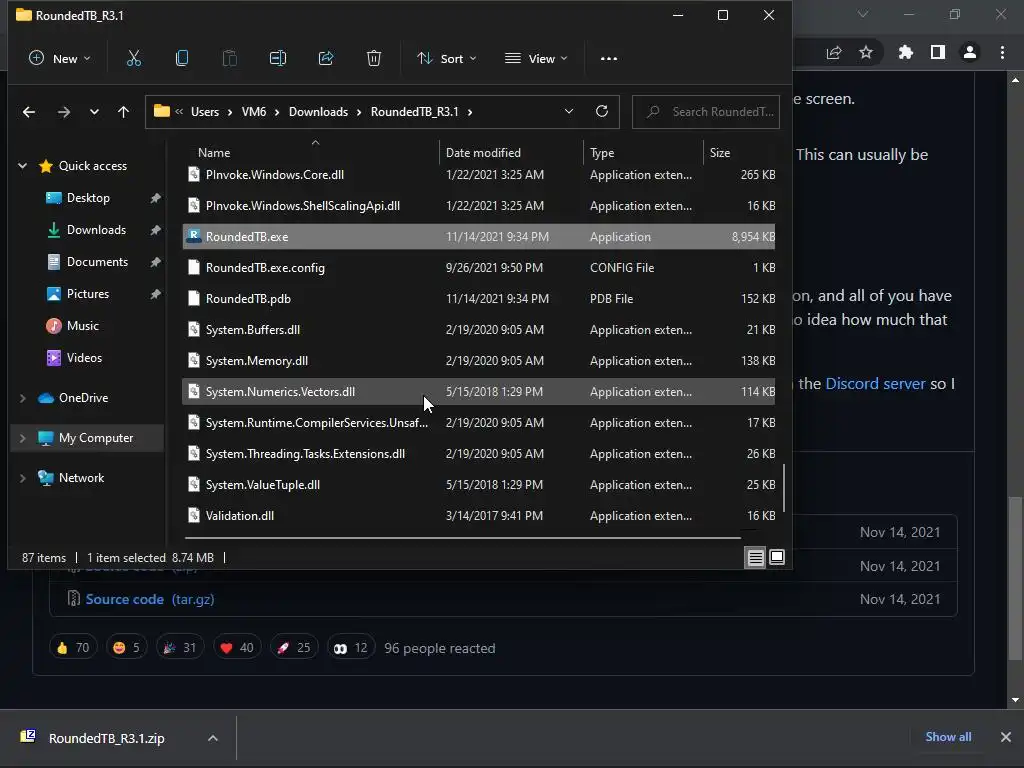Toggle the browser side panel icon
This screenshot has width=1024, height=768.
pos(938,52)
